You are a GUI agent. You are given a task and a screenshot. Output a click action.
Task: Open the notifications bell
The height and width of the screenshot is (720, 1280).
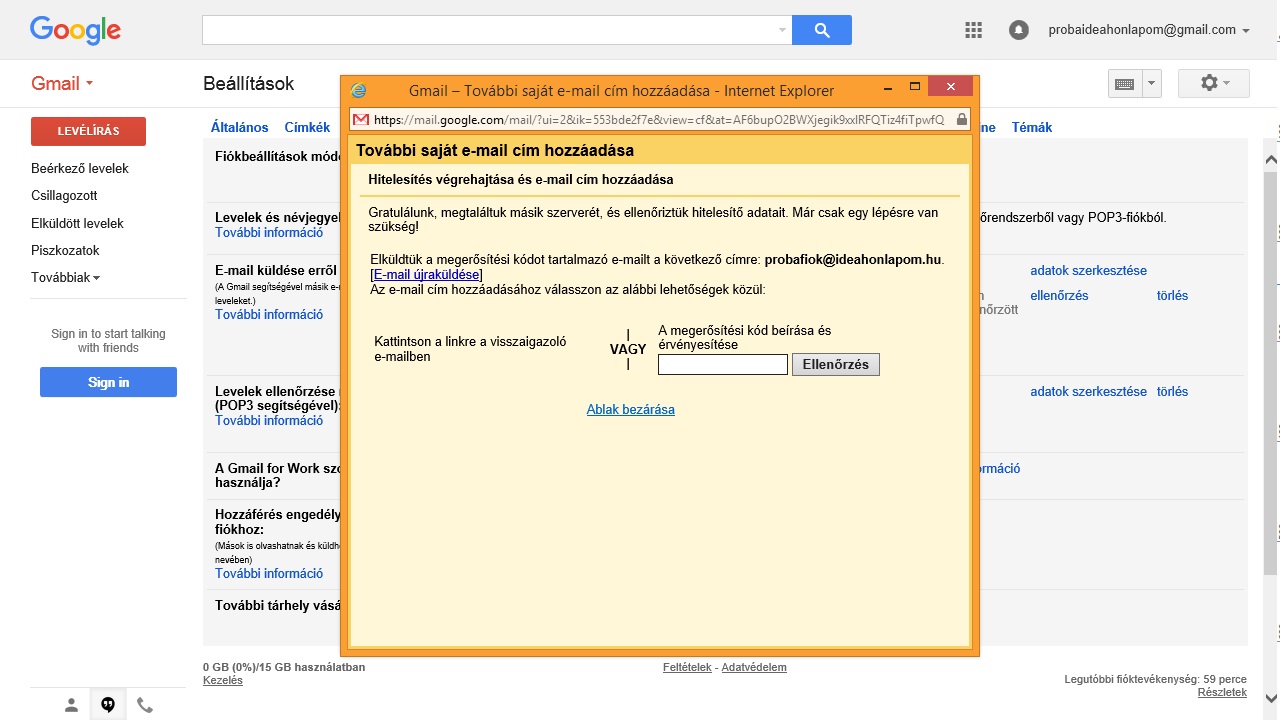click(x=1019, y=30)
